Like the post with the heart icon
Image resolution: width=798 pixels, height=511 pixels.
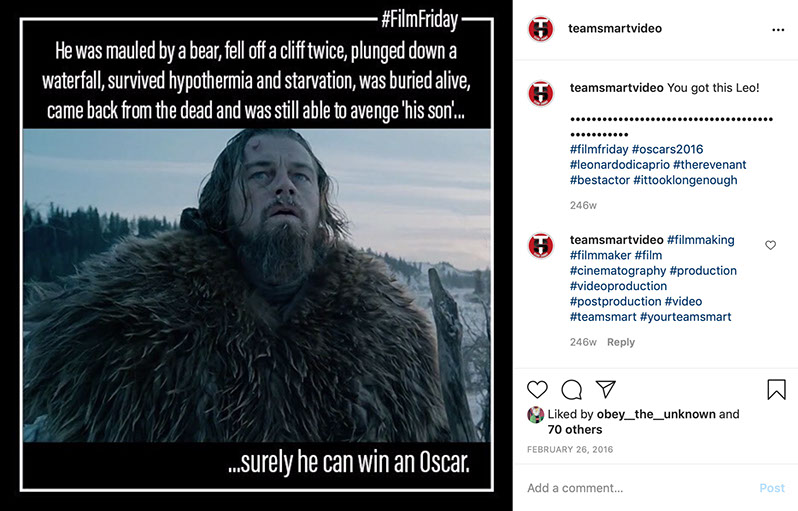537,389
